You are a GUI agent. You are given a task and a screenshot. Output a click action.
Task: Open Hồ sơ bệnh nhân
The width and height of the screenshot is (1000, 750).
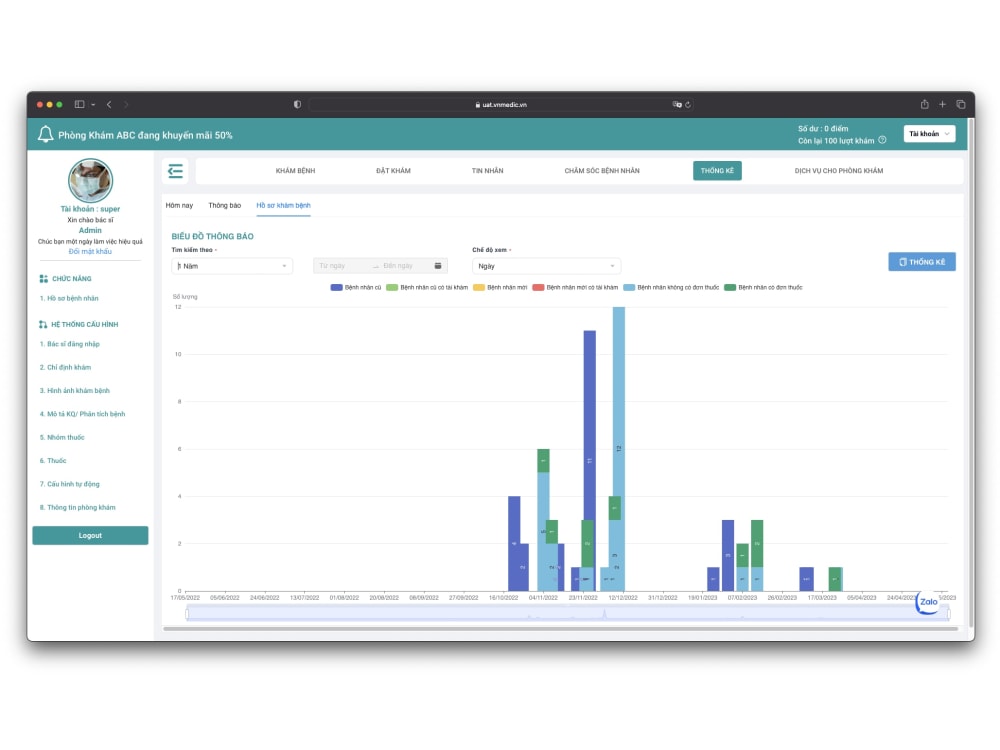[69, 298]
